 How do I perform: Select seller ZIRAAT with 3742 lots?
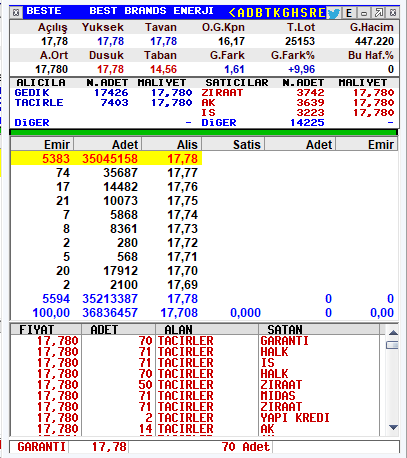pyautogui.click(x=298, y=93)
